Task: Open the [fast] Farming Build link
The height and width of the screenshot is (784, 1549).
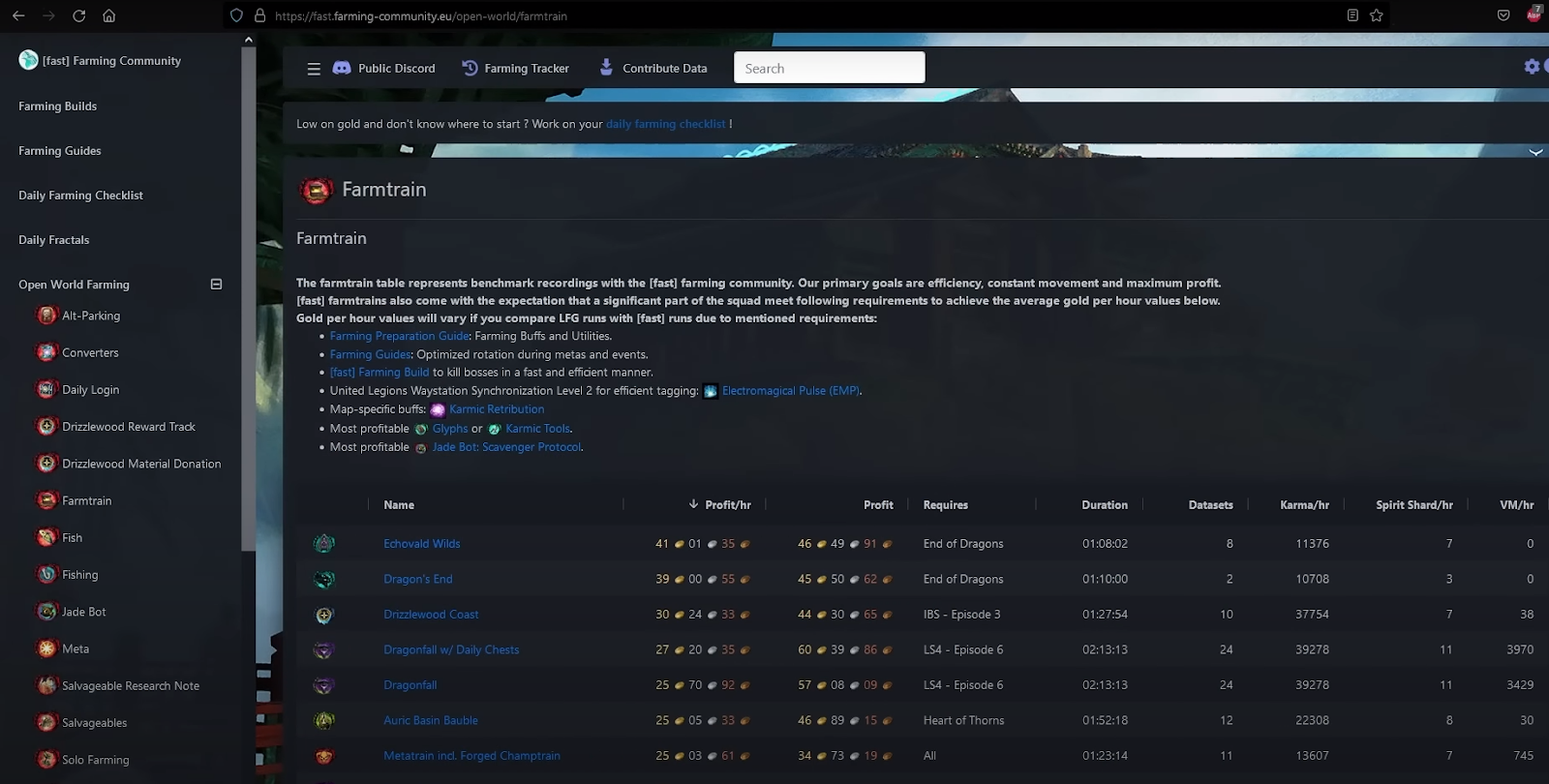Action: click(x=379, y=373)
